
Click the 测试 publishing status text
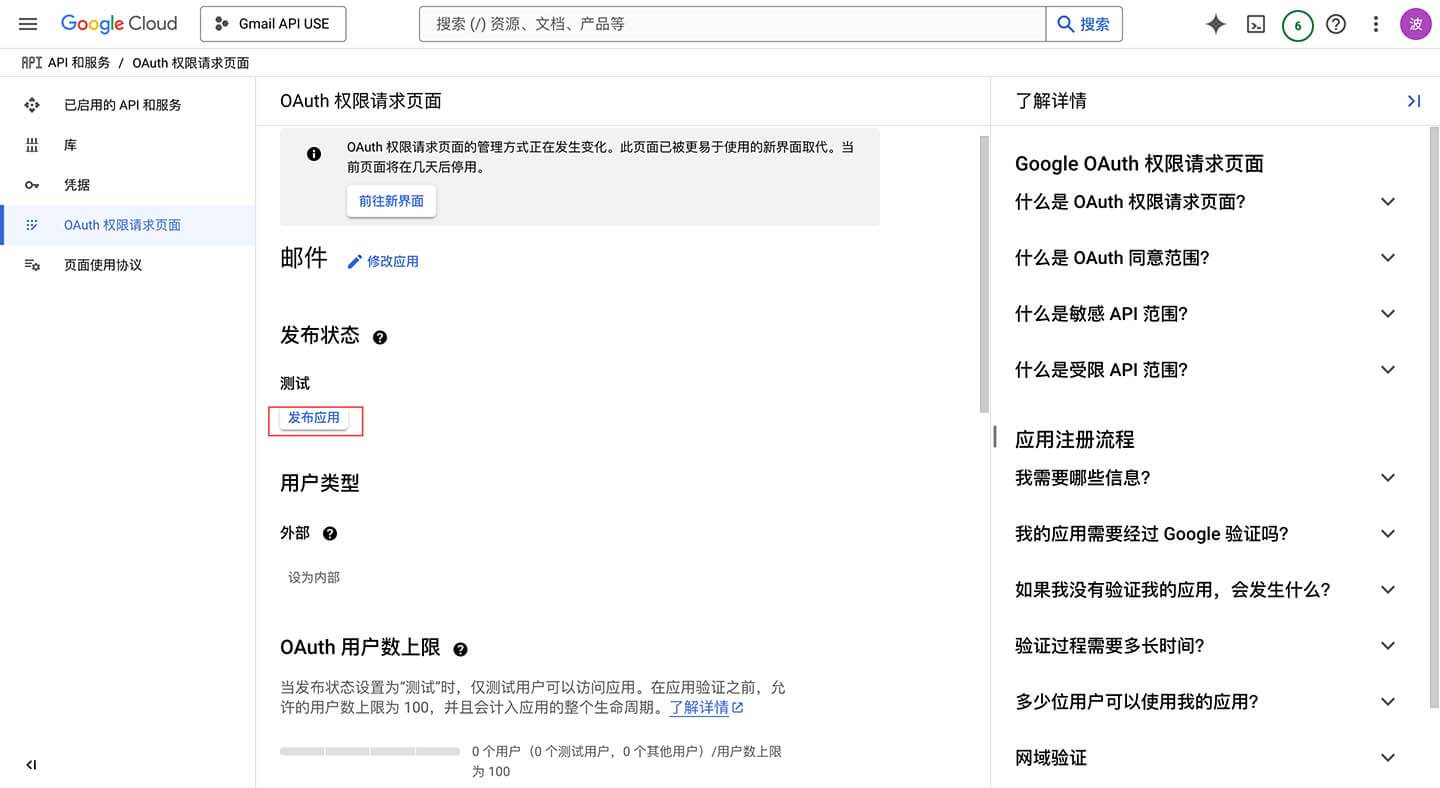point(295,383)
